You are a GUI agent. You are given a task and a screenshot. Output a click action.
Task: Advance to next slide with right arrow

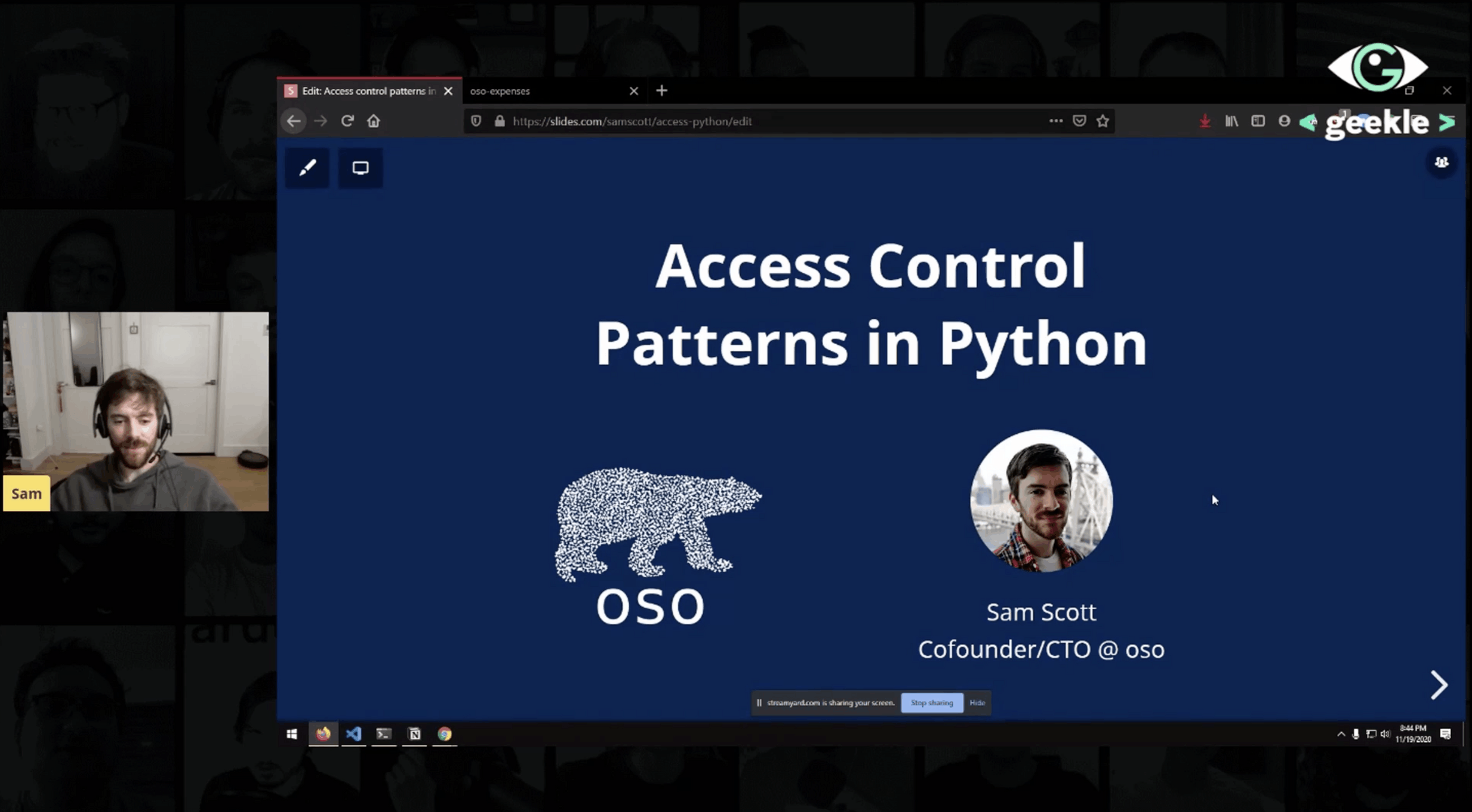(x=1438, y=685)
